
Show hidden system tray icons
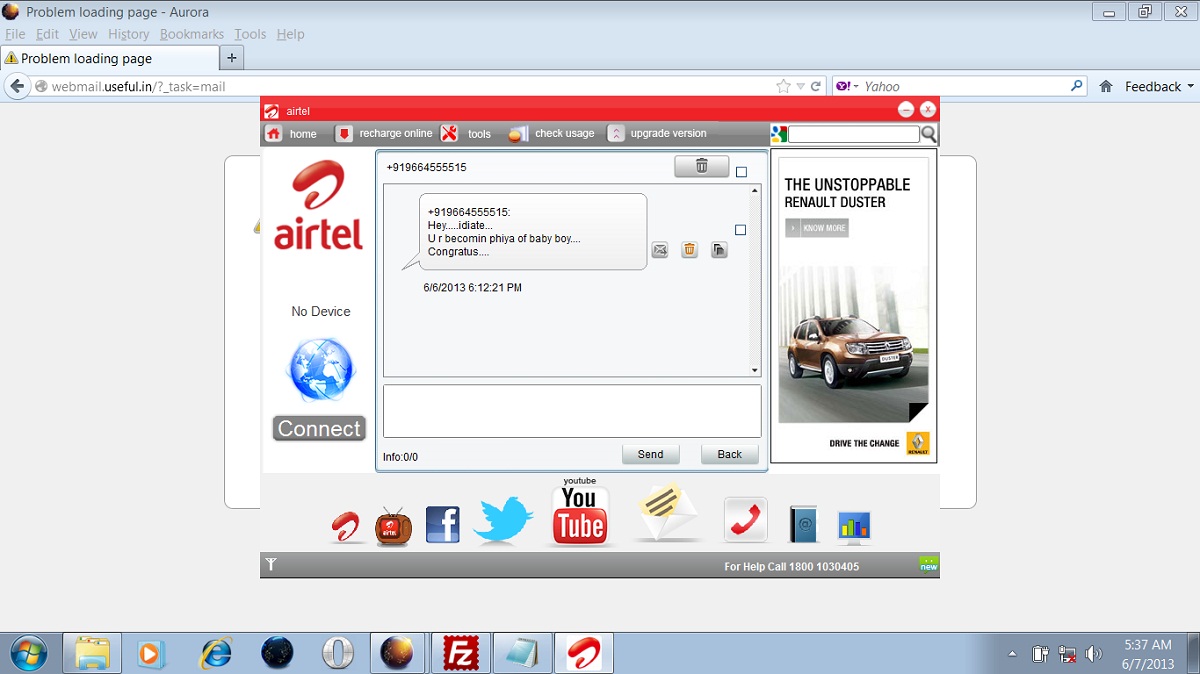[x=1012, y=654]
